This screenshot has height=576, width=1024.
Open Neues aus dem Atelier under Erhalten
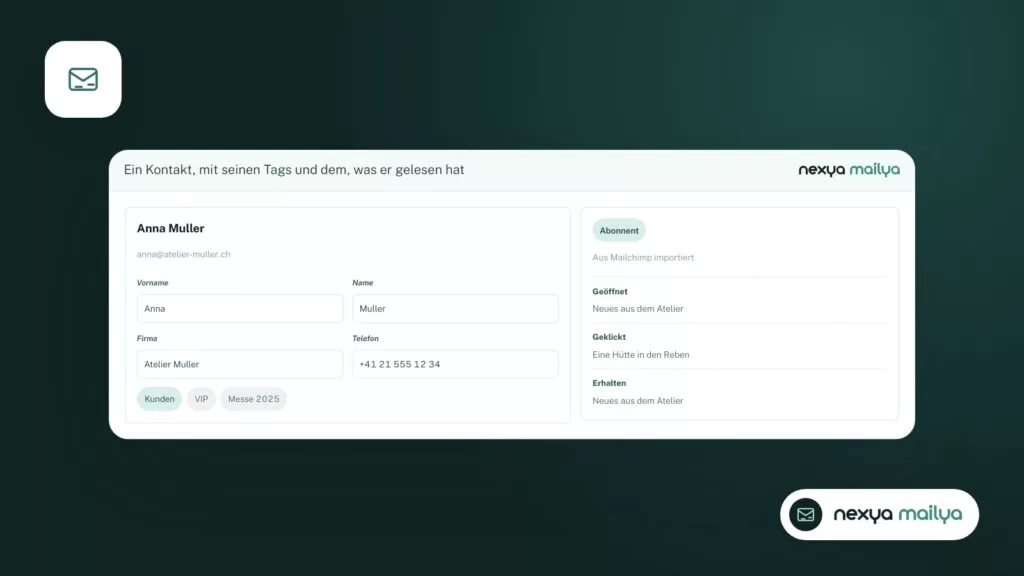(x=637, y=401)
